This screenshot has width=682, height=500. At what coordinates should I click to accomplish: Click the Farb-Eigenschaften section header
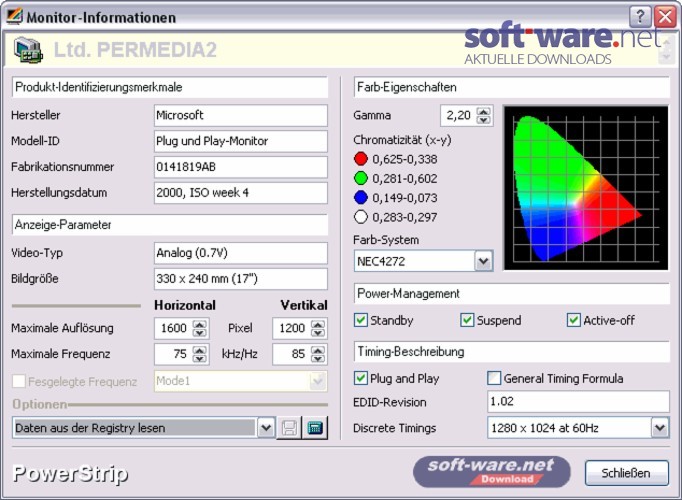coord(512,87)
